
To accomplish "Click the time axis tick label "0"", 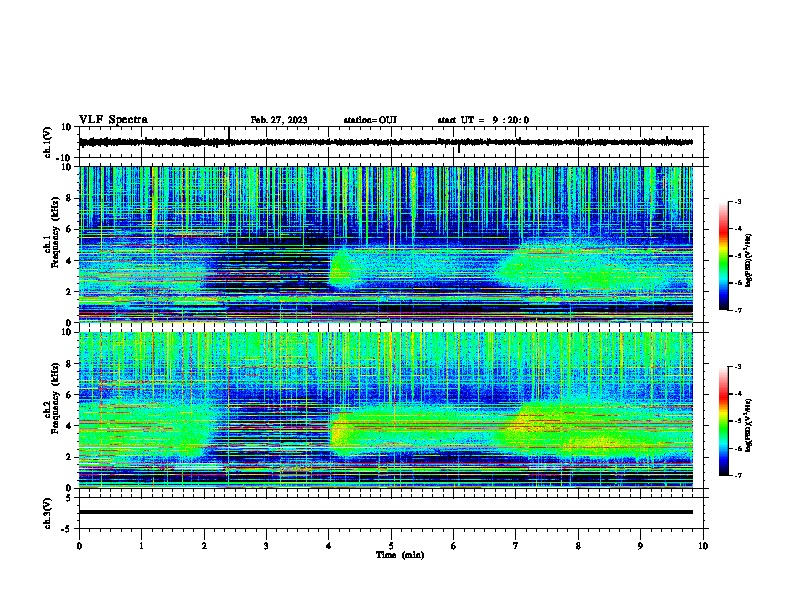I will (79, 546).
